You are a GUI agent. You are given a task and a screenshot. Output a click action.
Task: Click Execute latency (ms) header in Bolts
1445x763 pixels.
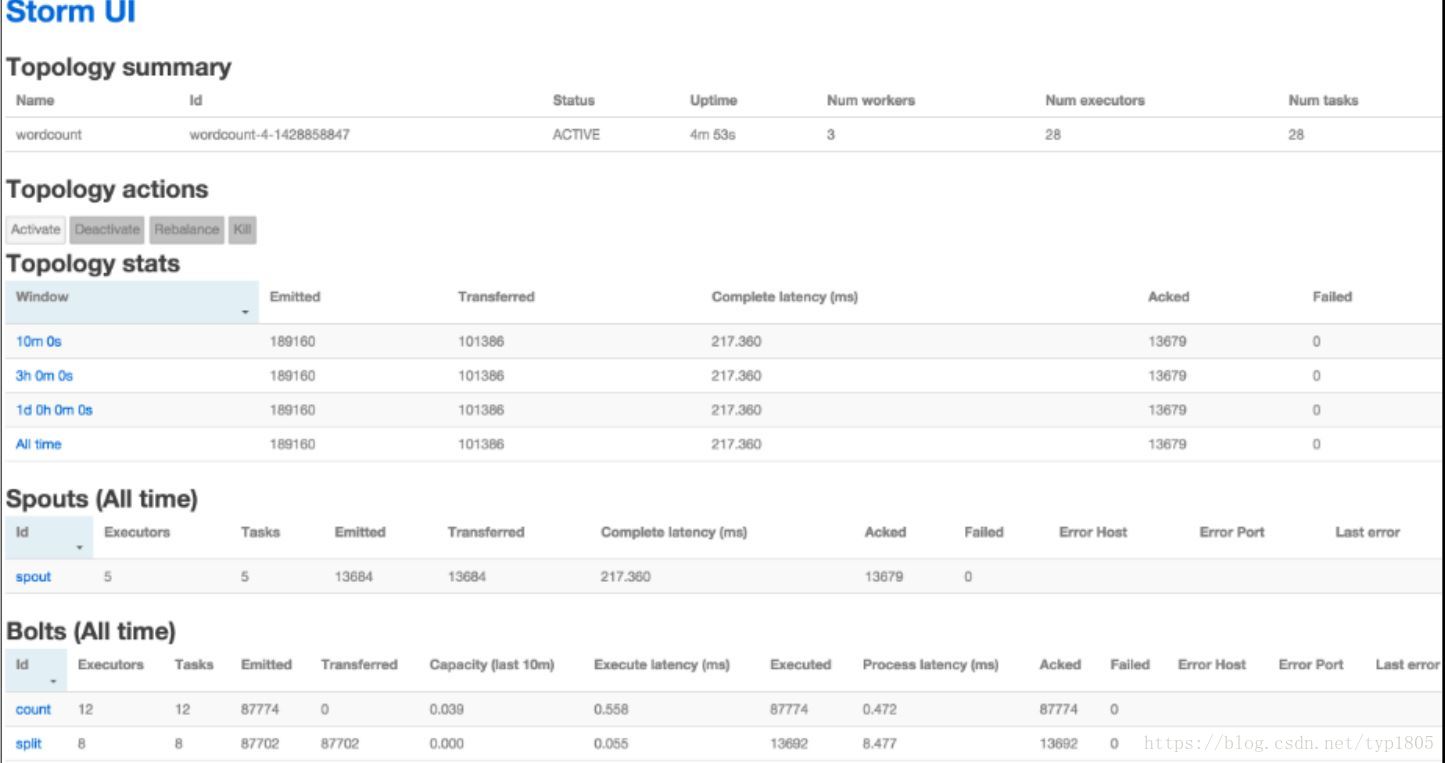662,664
